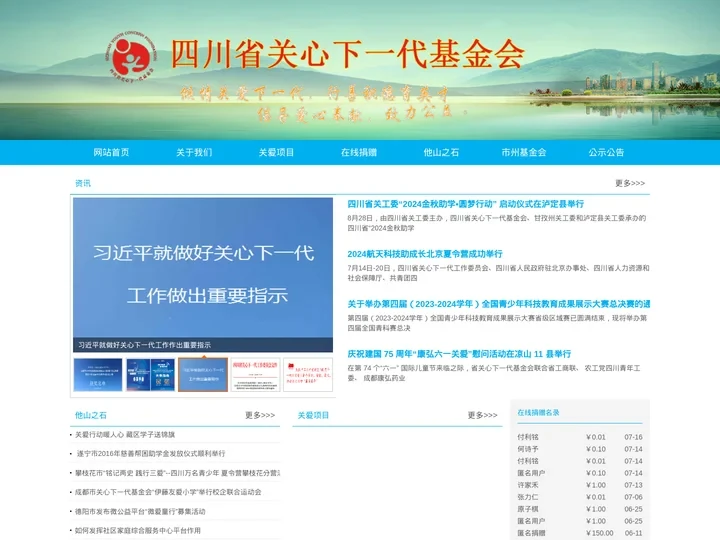720x540 pixels.
Task: Open the article 德阳市发布微公益平台 微爱童行
Action: point(140,512)
